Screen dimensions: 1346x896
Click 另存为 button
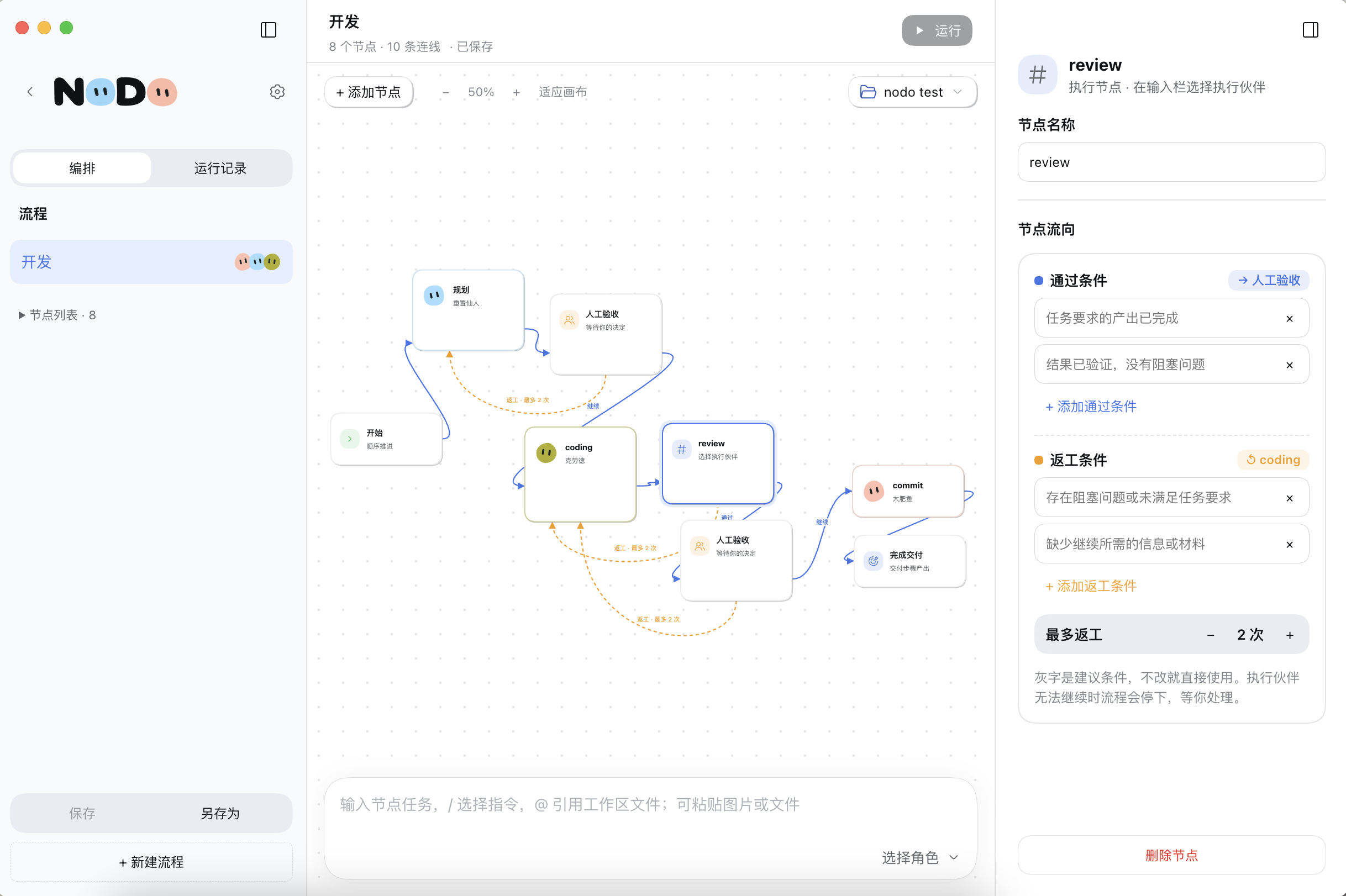(x=220, y=813)
